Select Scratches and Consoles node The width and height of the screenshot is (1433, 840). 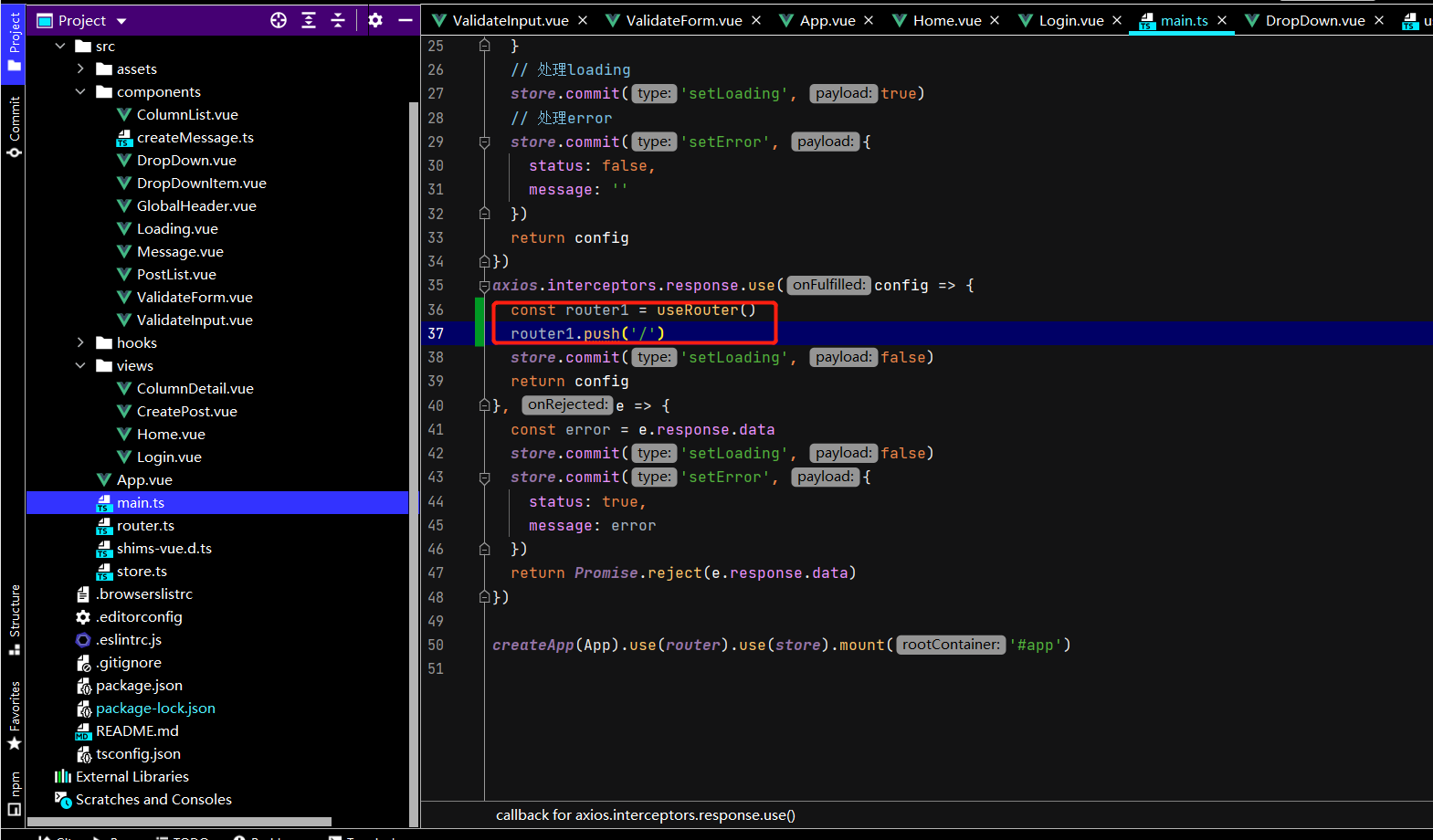point(153,799)
